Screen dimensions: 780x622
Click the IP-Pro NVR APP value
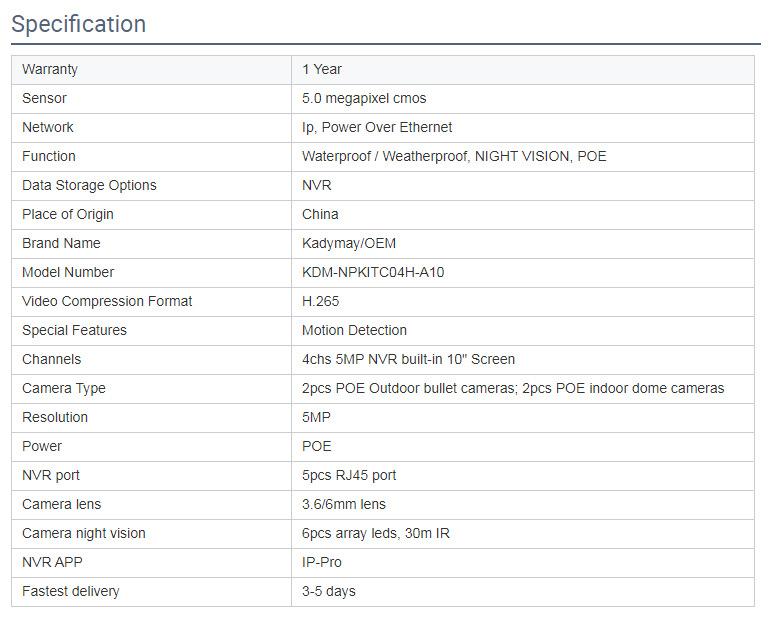point(322,563)
